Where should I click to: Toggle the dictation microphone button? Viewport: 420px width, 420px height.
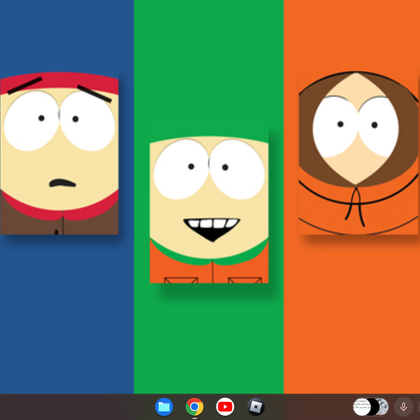tap(403, 407)
